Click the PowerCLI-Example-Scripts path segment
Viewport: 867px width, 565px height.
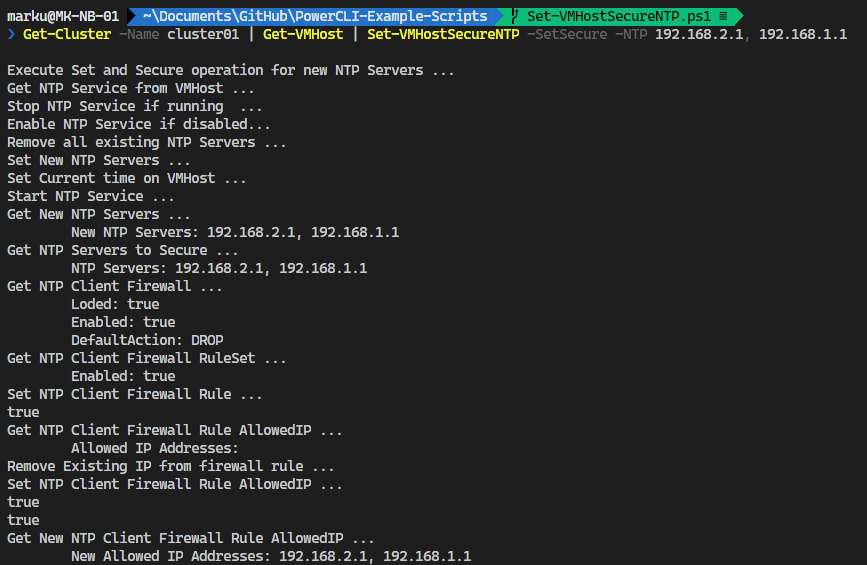(411, 16)
